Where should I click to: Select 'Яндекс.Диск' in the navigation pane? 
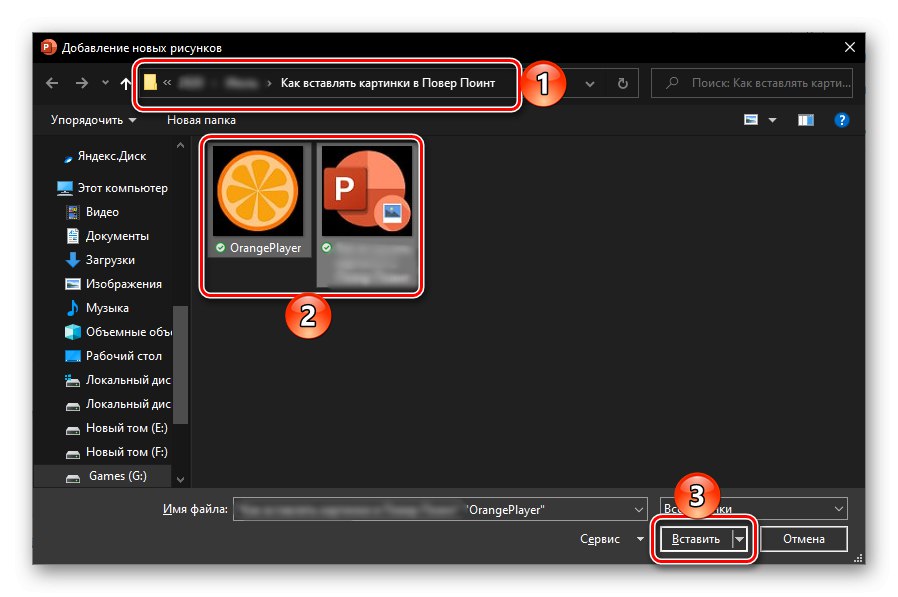pos(112,156)
